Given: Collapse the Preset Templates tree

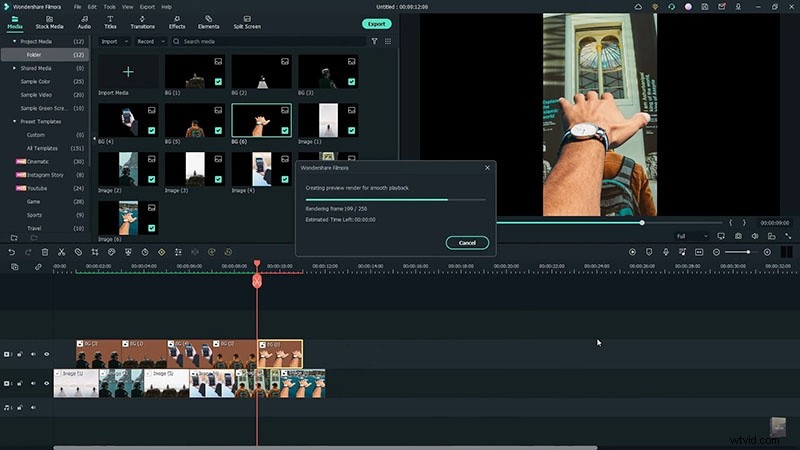Looking at the screenshot, I should click(x=14, y=121).
